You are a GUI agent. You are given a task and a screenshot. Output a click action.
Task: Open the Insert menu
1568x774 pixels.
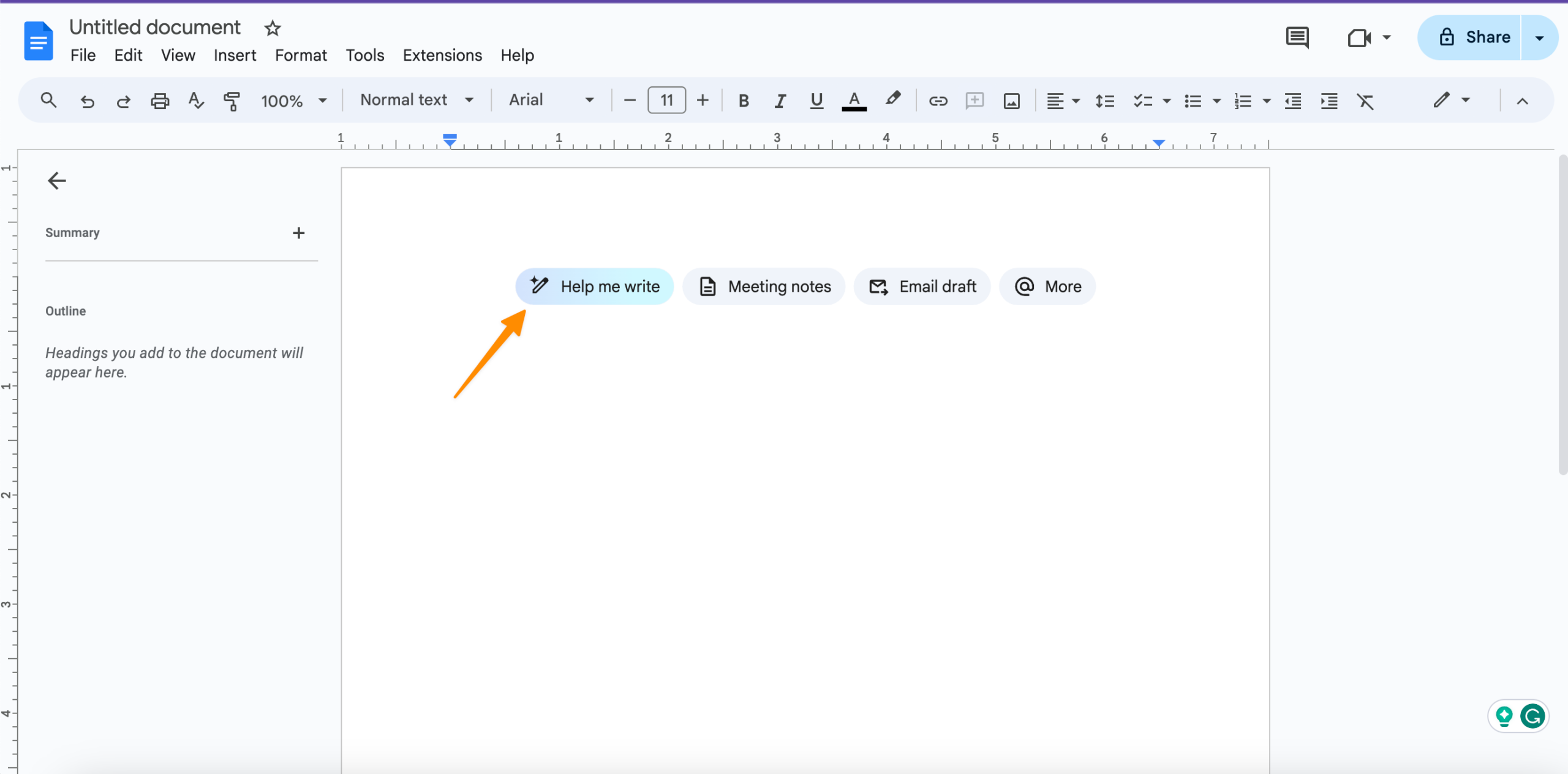235,55
